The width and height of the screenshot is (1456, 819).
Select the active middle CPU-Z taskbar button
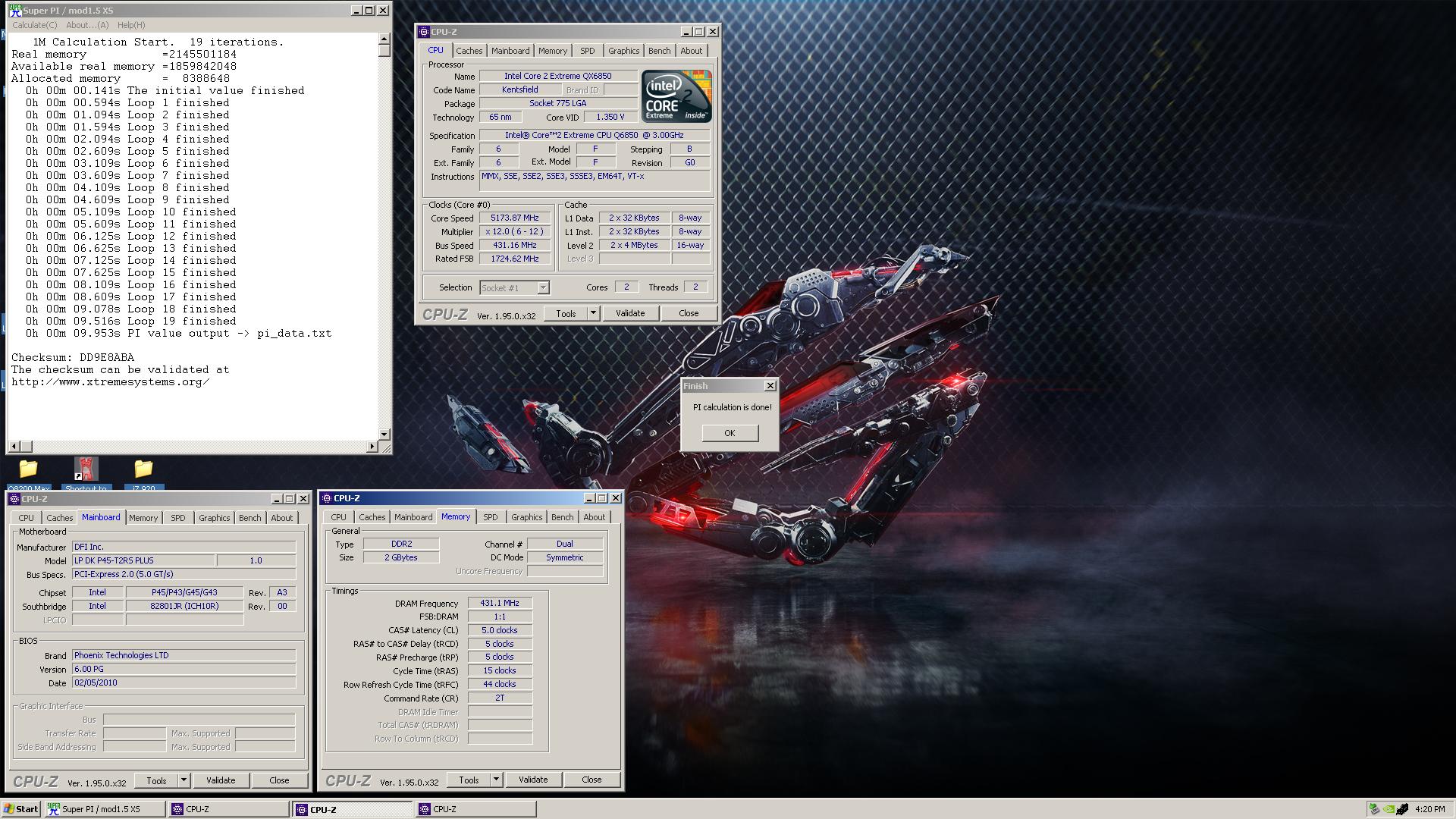[x=353, y=809]
